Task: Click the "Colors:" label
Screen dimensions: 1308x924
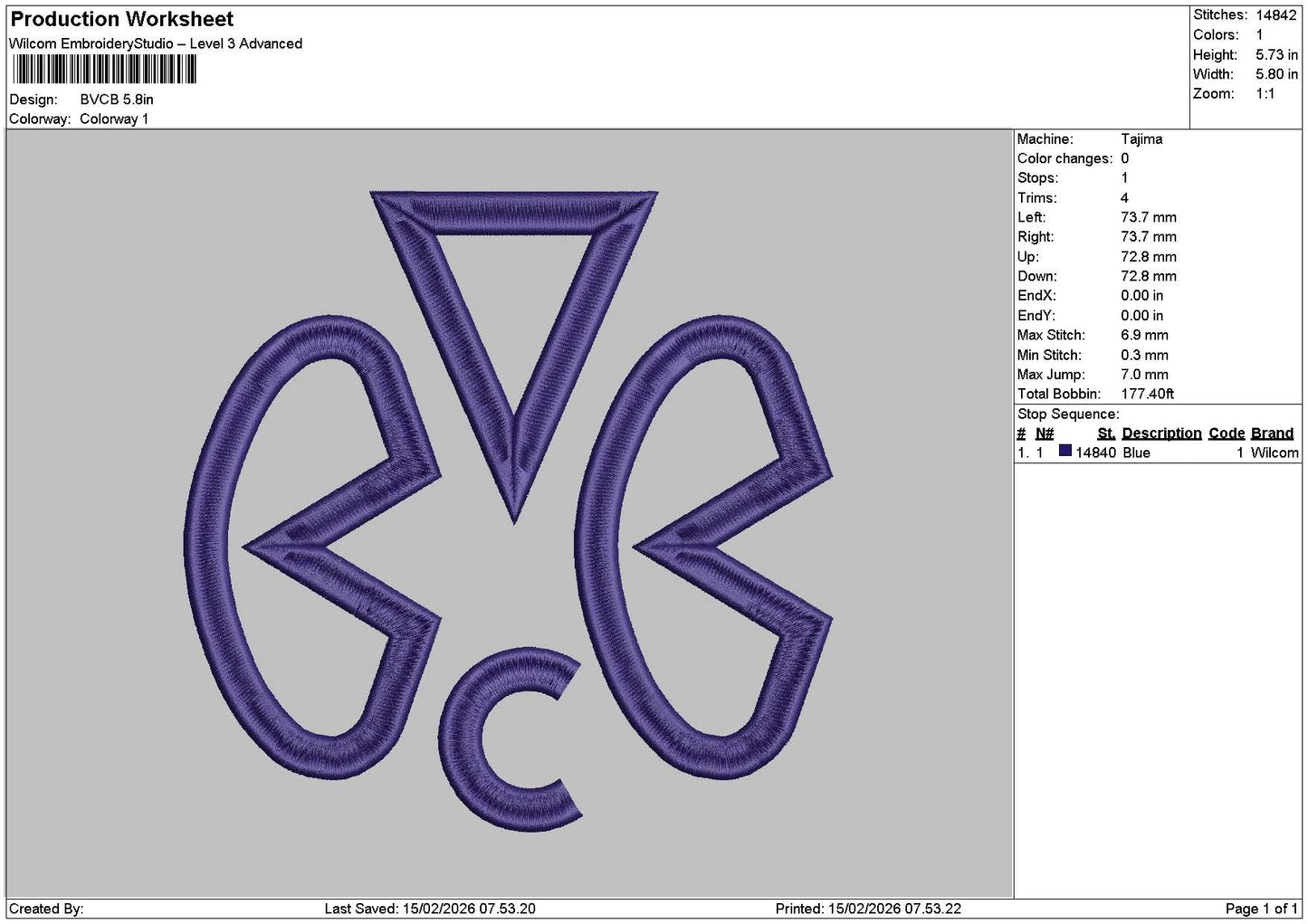Action: point(1216,35)
